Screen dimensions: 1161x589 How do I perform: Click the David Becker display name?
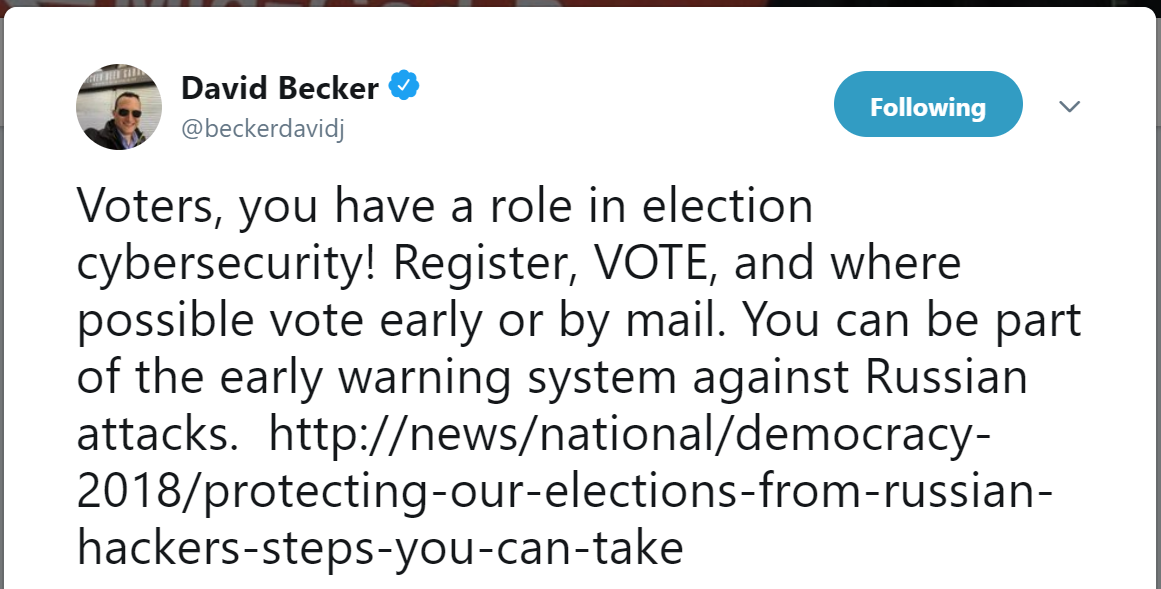[x=280, y=88]
